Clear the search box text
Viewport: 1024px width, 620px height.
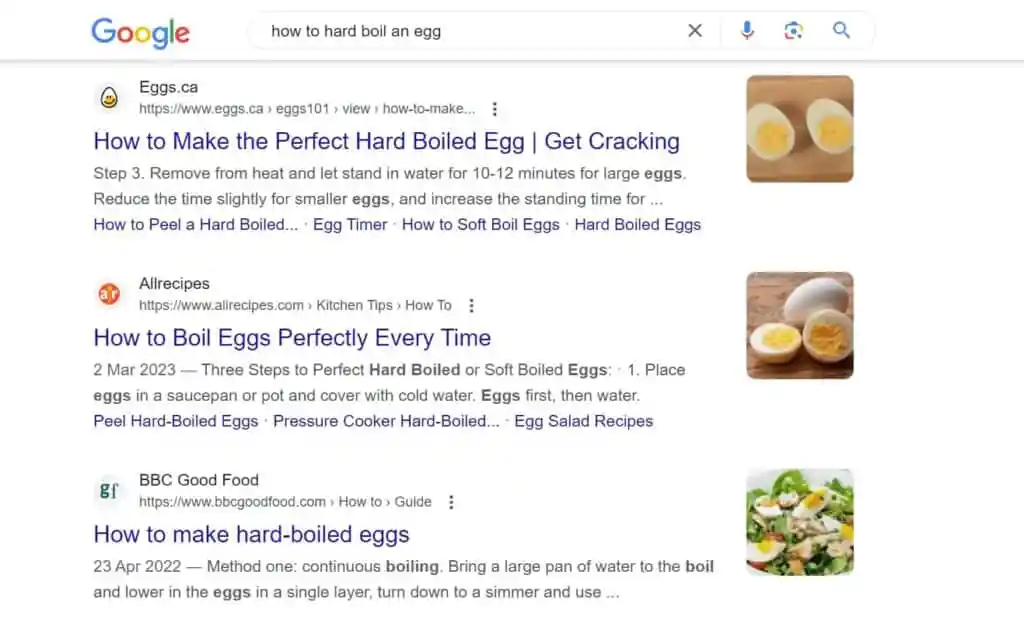(x=695, y=31)
